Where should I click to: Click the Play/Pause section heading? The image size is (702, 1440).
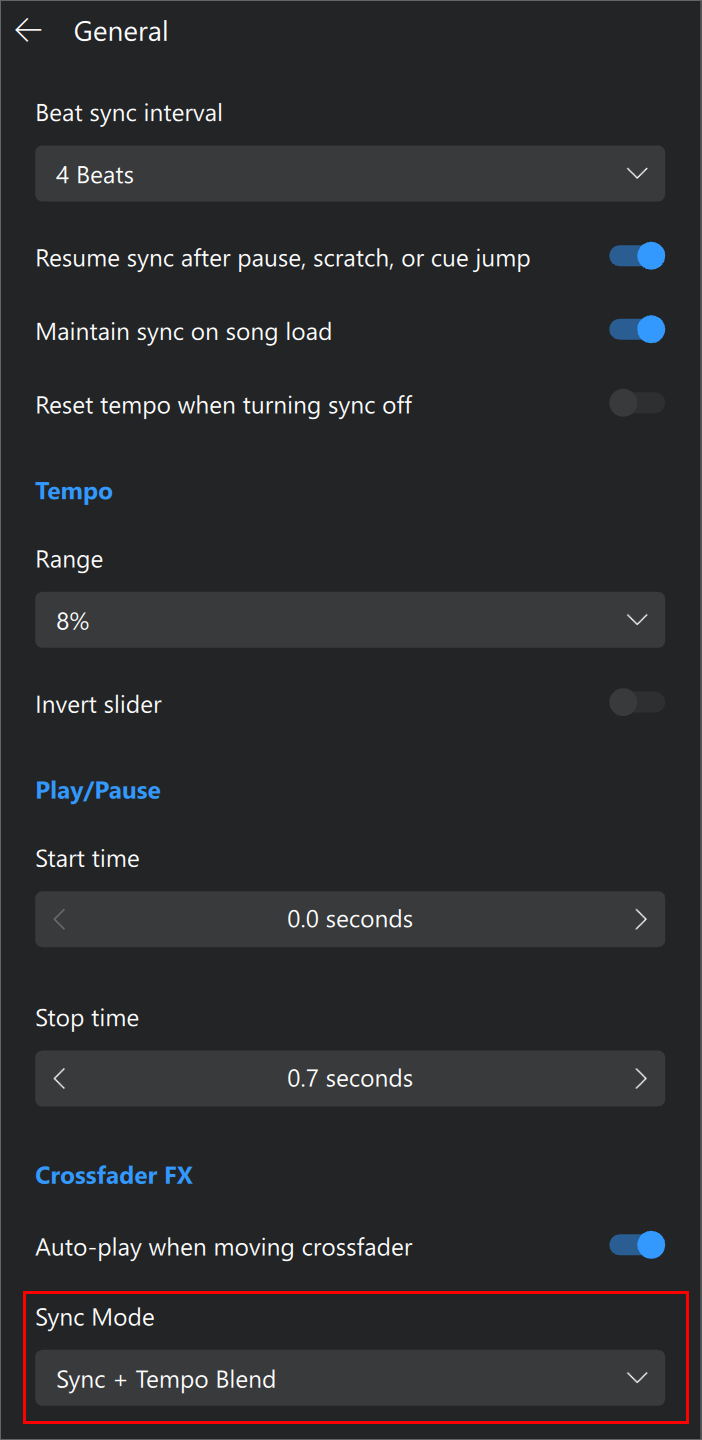click(98, 790)
